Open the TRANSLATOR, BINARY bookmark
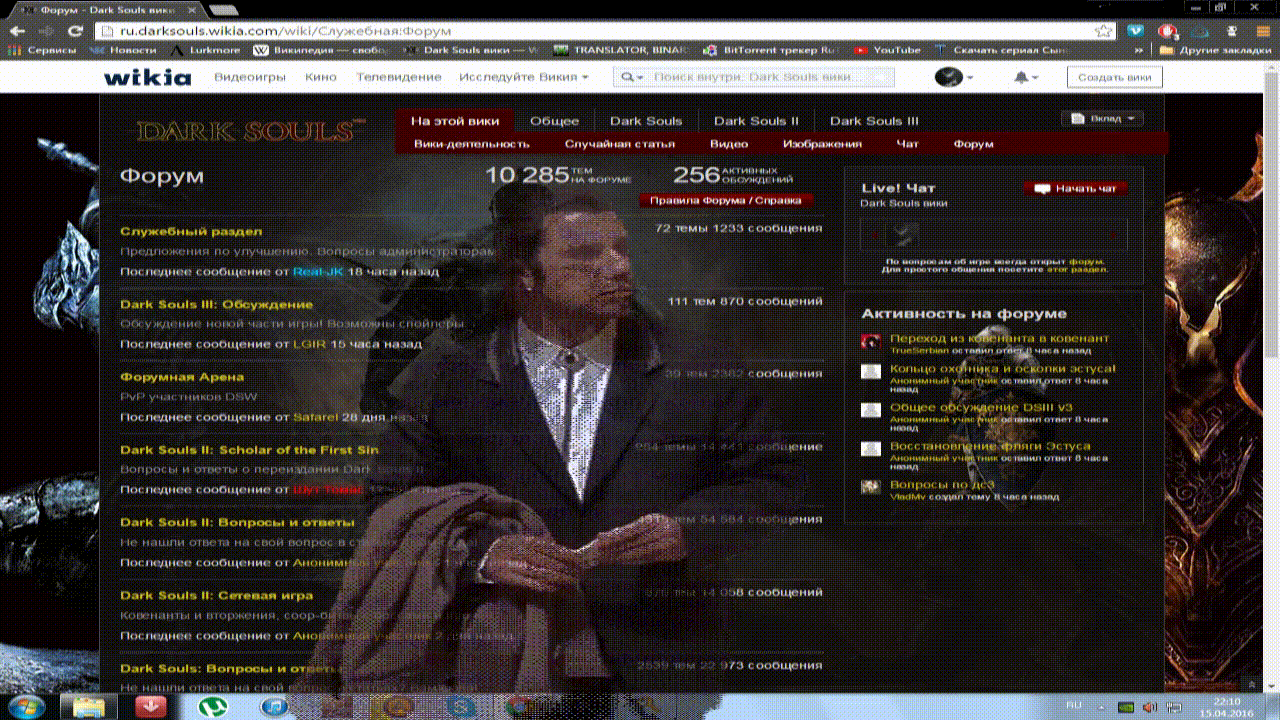This screenshot has height=720, width=1280. [621, 50]
